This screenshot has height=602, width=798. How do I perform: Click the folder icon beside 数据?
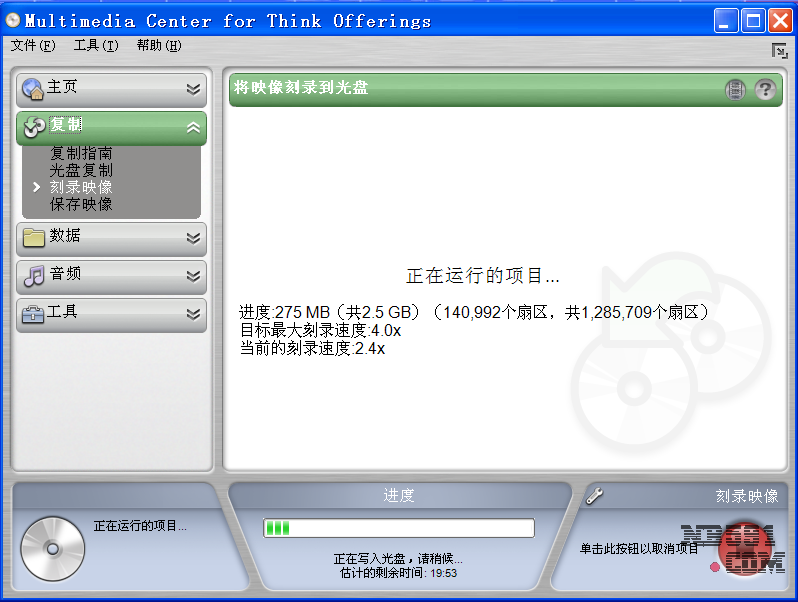(x=33, y=237)
